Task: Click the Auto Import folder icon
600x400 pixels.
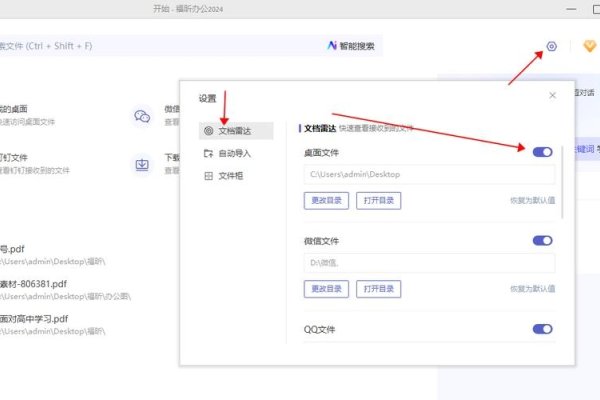Action: click(x=209, y=153)
